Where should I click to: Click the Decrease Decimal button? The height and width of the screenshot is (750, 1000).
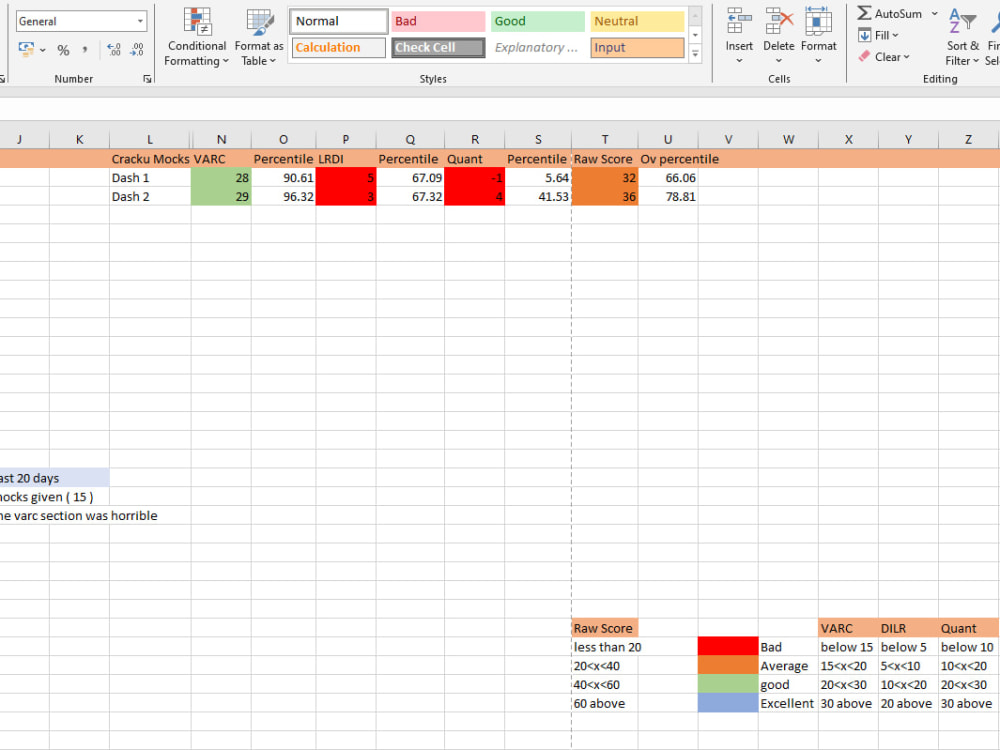137,50
